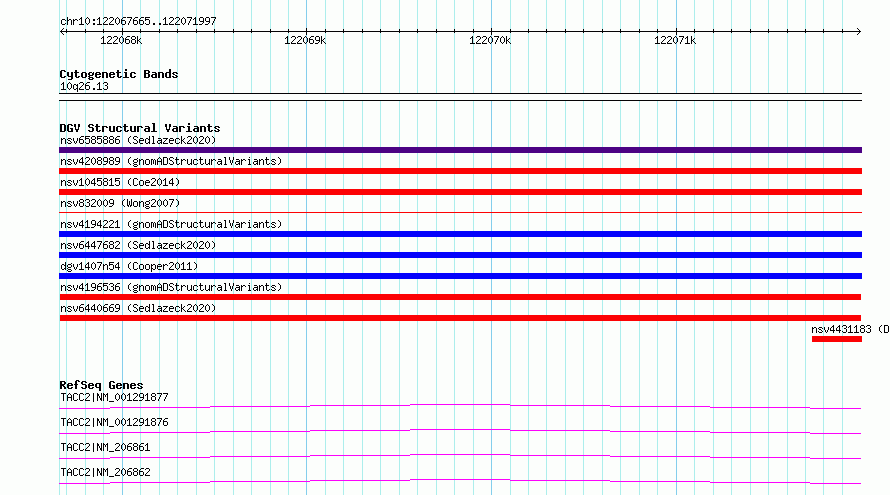This screenshot has height=495, width=890.
Task: Click the nsv4194221 (gnomADStructuralVariants) label
Action: coord(171,224)
